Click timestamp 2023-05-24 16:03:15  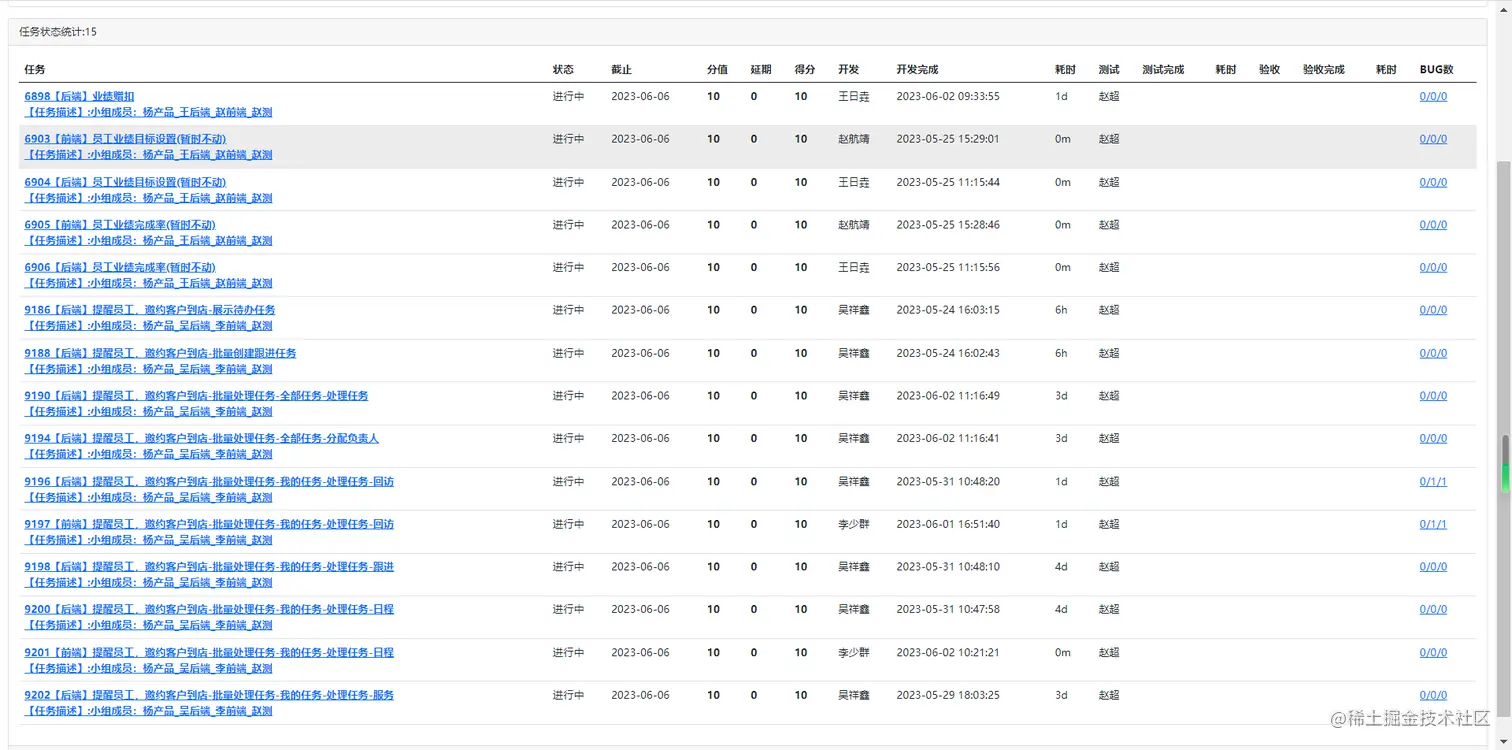click(x=948, y=310)
